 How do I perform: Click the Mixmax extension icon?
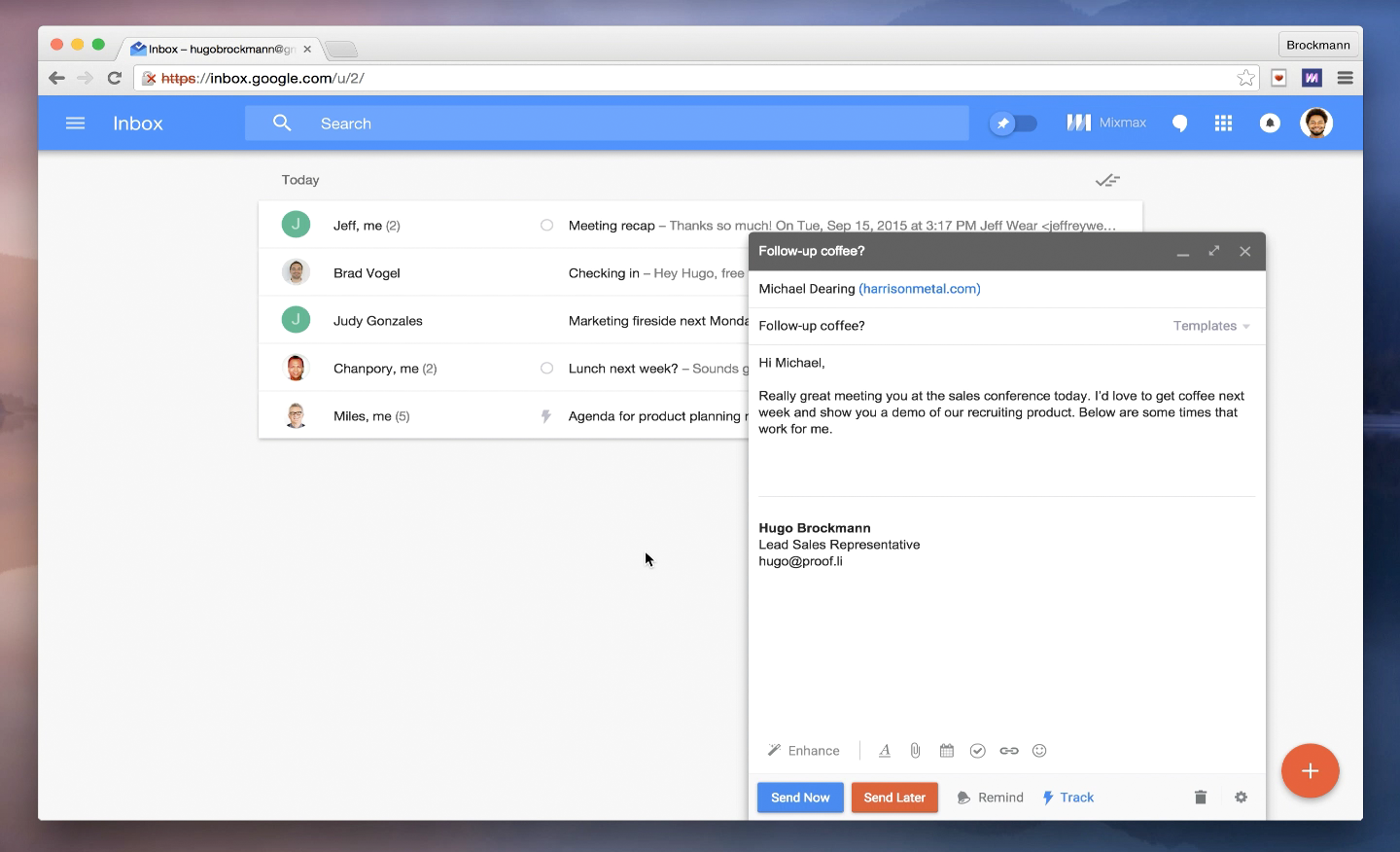pos(1312,78)
